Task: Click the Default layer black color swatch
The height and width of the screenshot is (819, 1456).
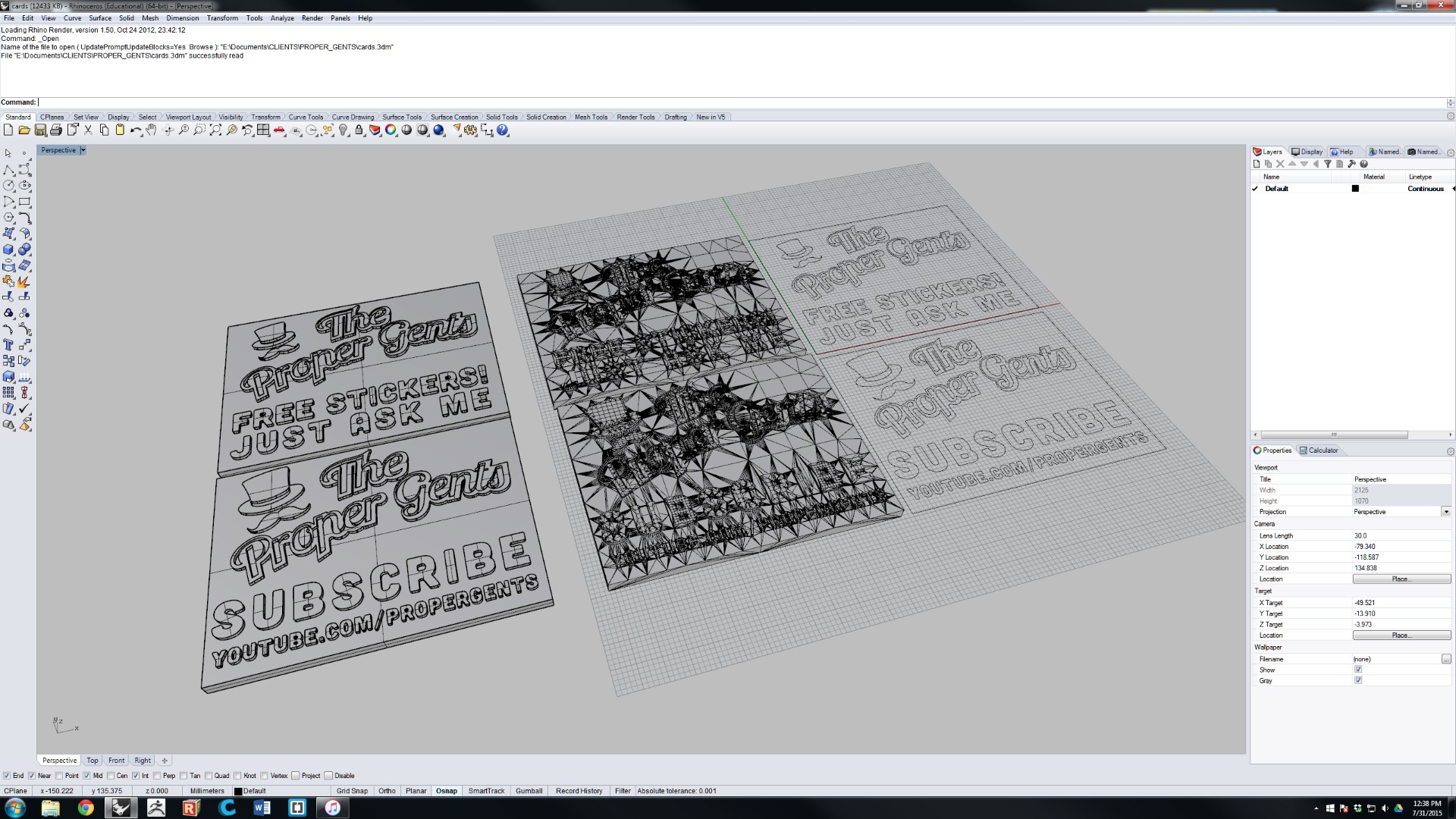Action: click(x=1355, y=189)
